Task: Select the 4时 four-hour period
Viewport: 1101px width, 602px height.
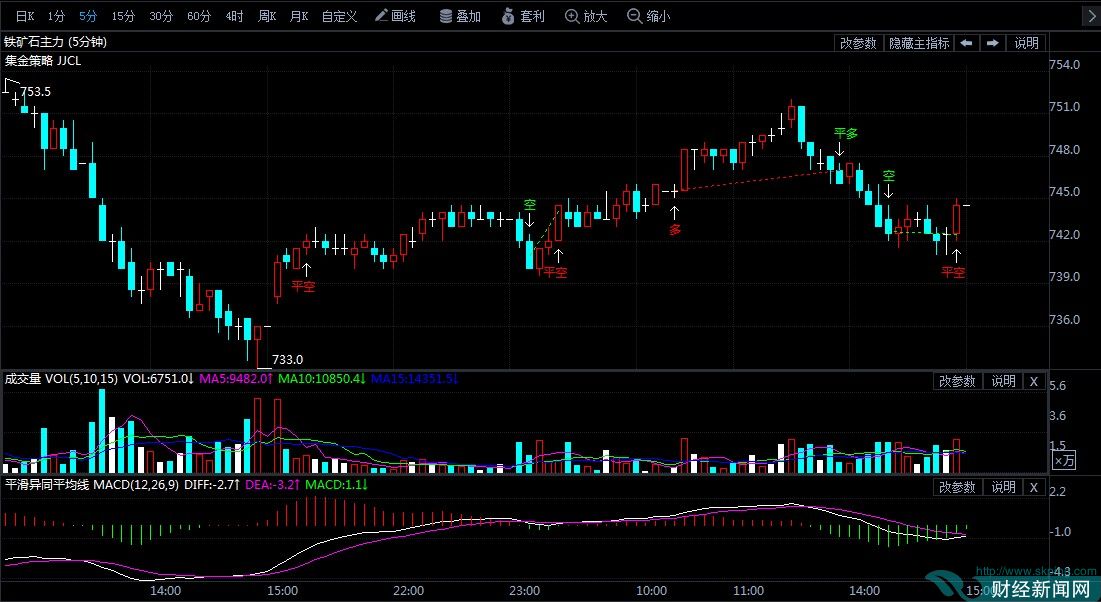Action: tap(235, 16)
